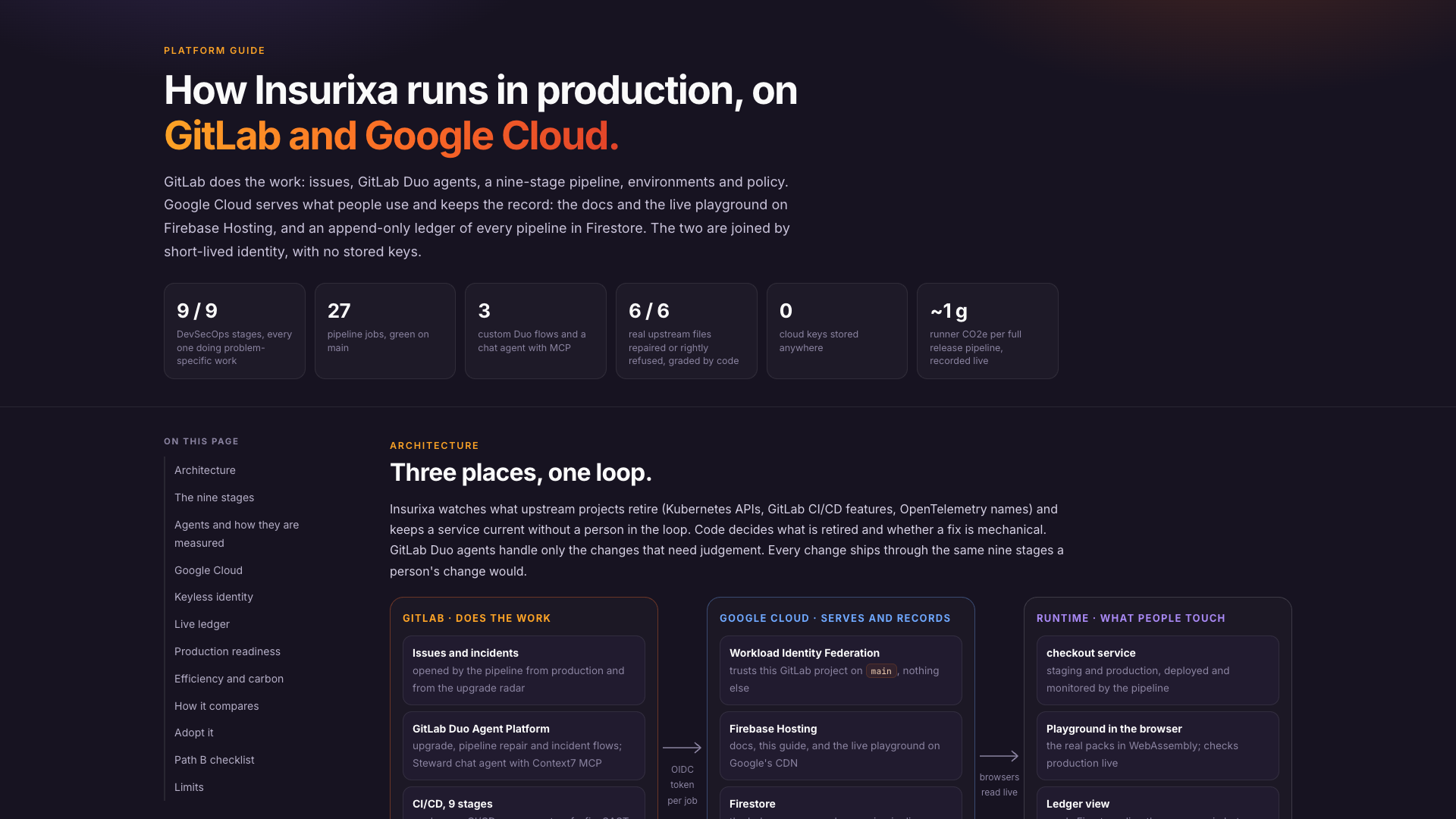Click the 'Issues and incidents' card

524,670
